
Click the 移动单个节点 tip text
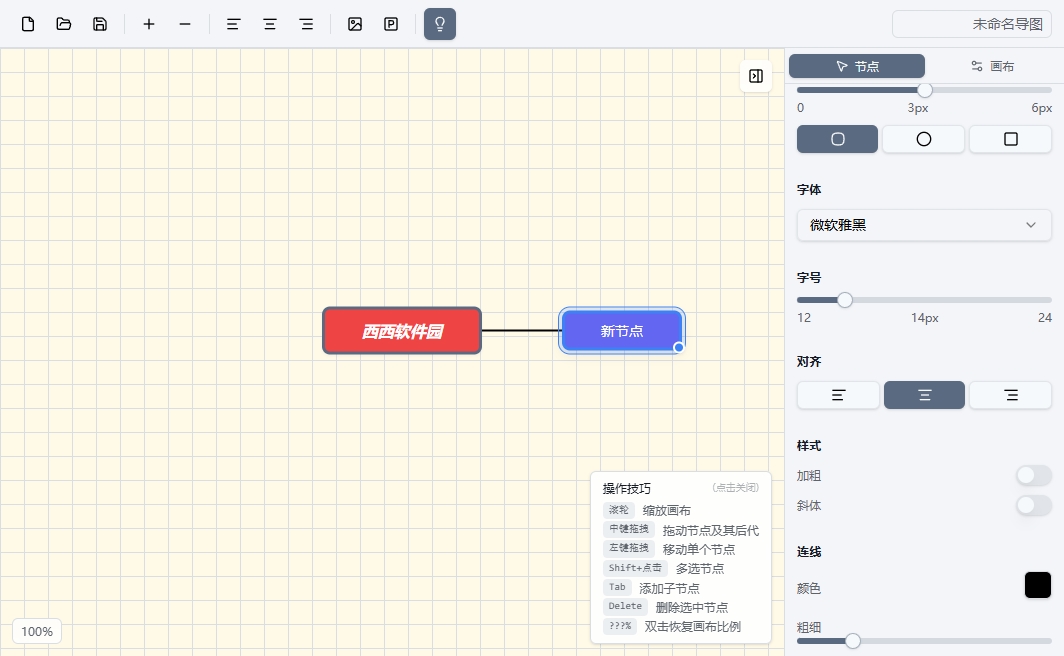(x=699, y=549)
